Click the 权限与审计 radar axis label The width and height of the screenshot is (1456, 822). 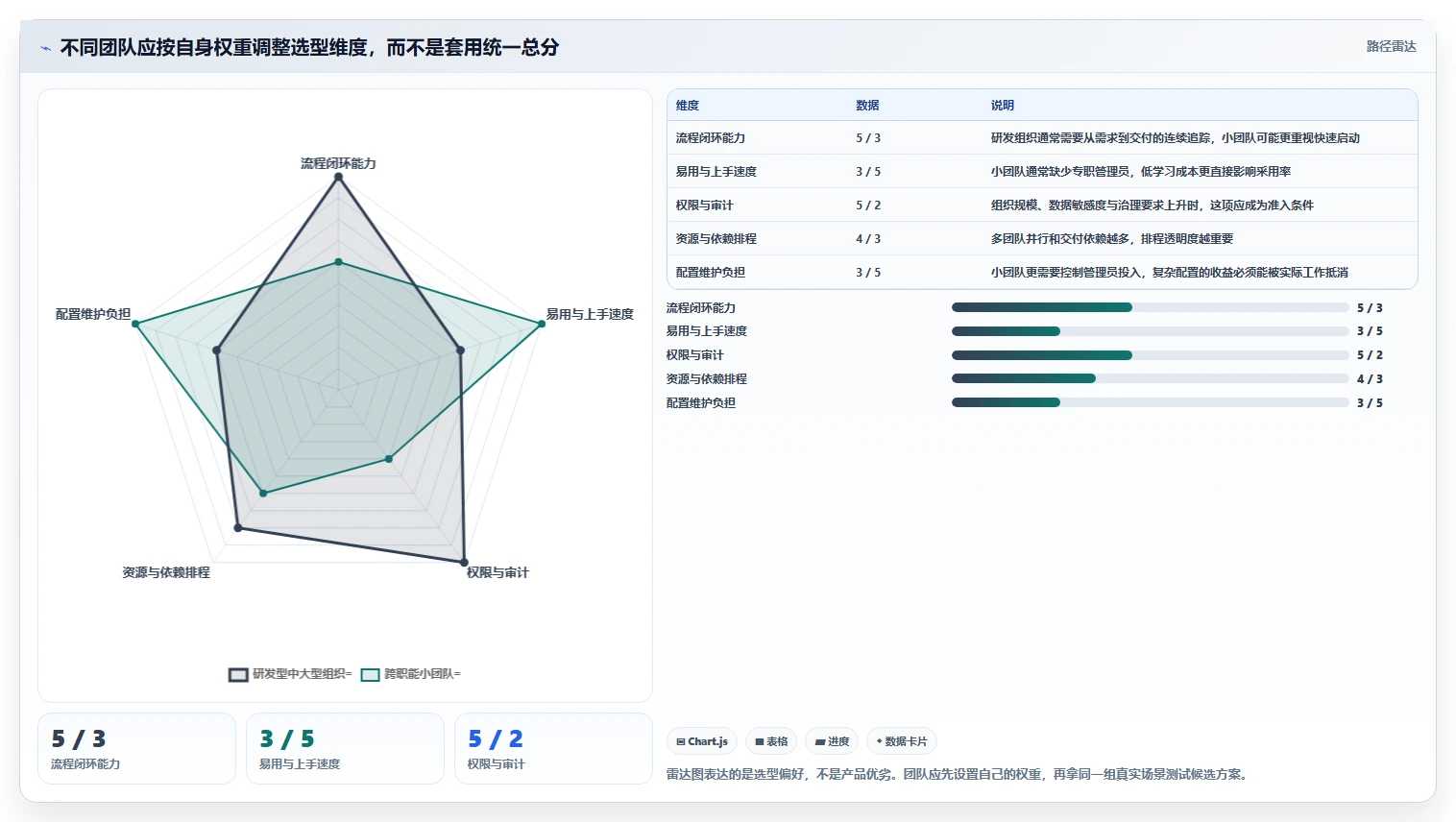[497, 572]
